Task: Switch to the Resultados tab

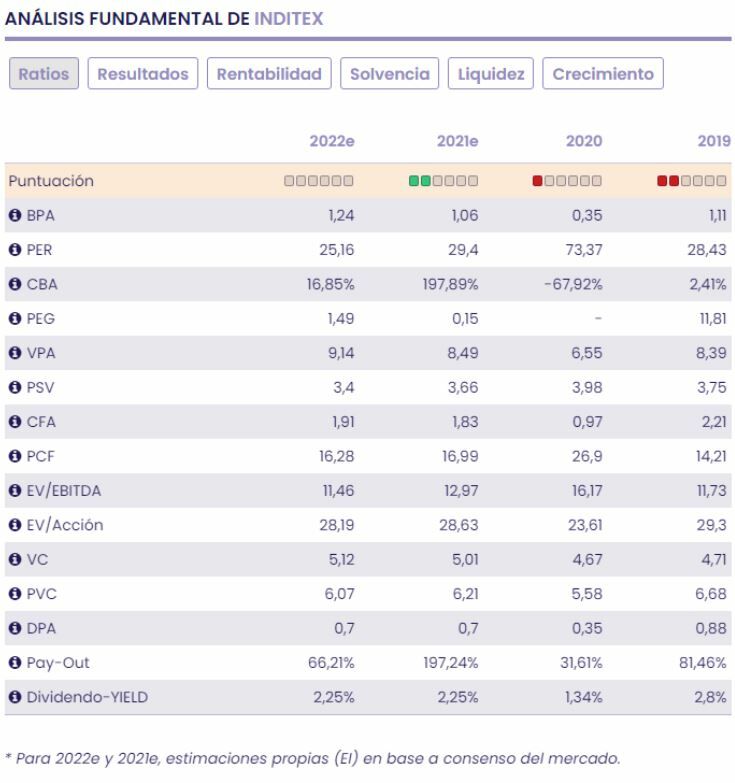Action: point(143,74)
